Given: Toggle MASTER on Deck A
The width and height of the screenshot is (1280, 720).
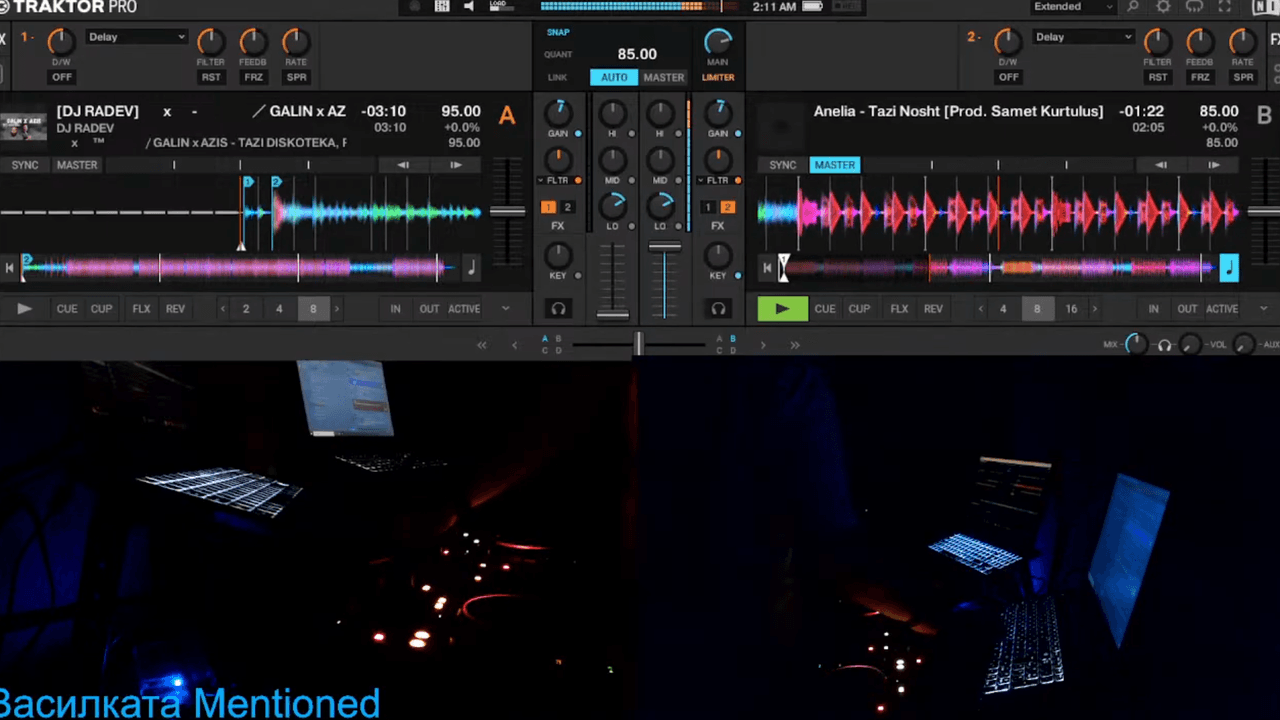Looking at the screenshot, I should 77,165.
